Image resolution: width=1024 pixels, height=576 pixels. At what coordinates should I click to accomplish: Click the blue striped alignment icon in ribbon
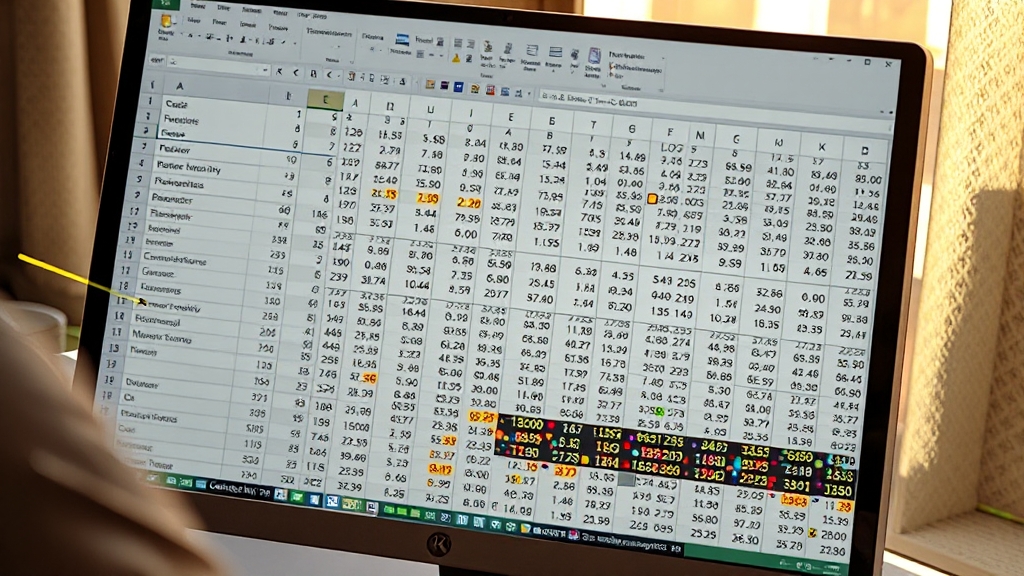click(402, 40)
